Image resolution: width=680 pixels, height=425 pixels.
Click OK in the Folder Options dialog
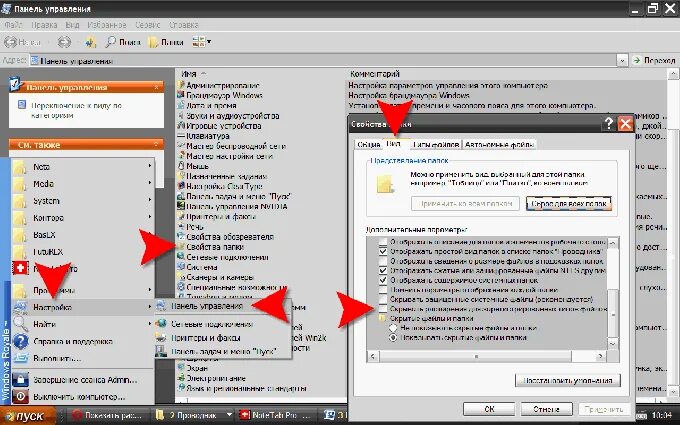click(489, 409)
